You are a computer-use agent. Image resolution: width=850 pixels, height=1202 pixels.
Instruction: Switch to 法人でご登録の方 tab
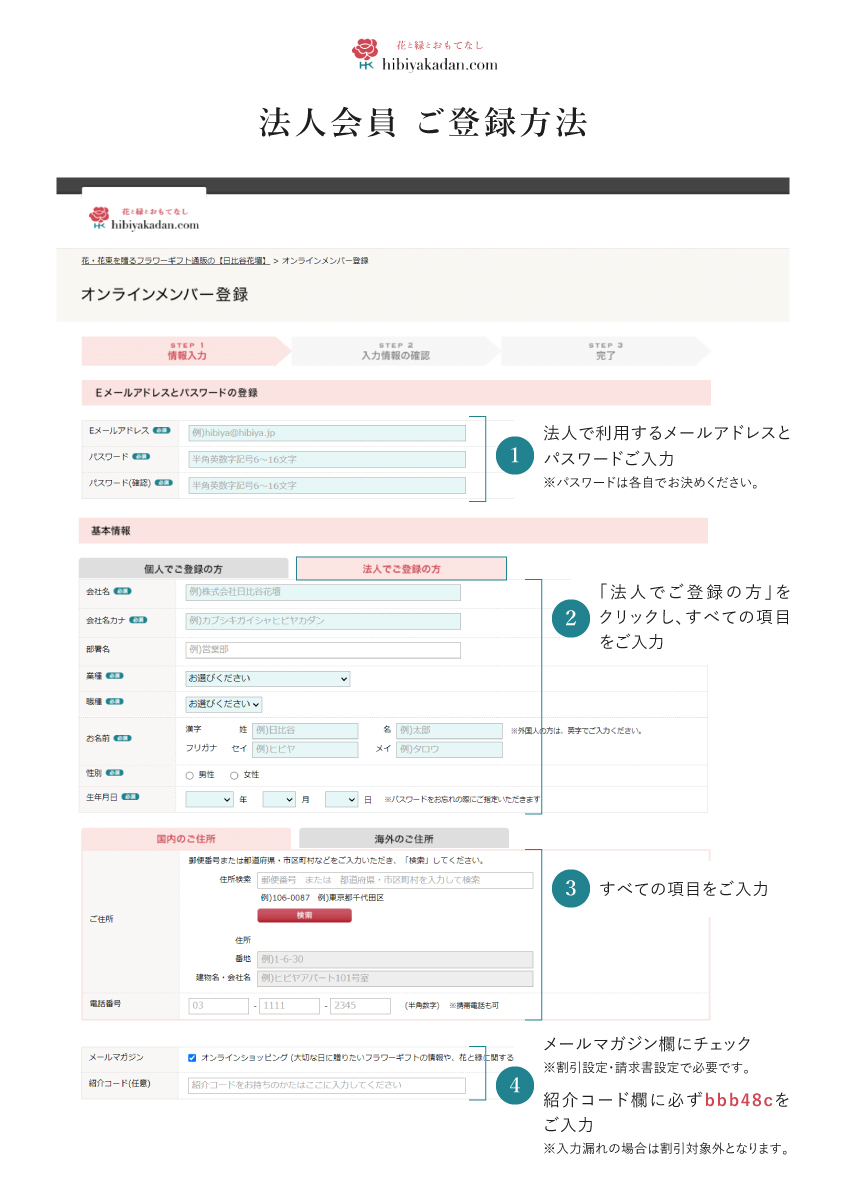tap(401, 569)
